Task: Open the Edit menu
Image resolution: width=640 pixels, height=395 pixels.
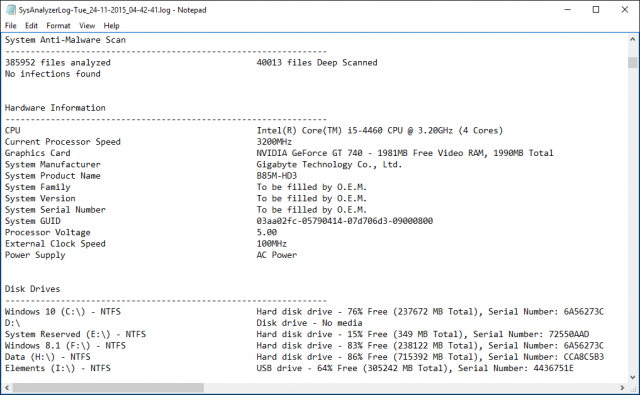Action: (31, 26)
